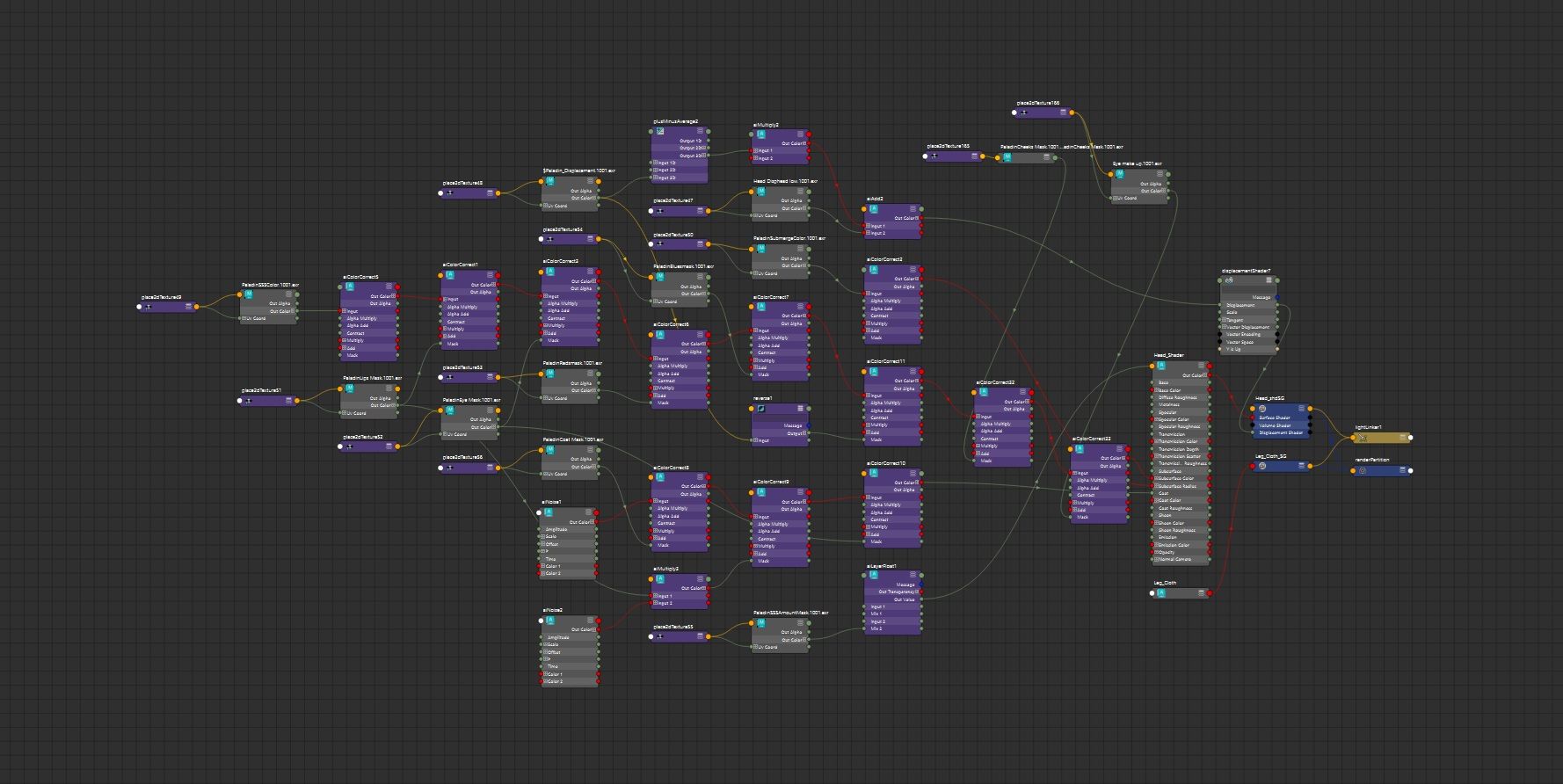The height and width of the screenshot is (784, 1563).
Task: Expand Out Color on aiColorCorrect1
Action: [x=494, y=285]
